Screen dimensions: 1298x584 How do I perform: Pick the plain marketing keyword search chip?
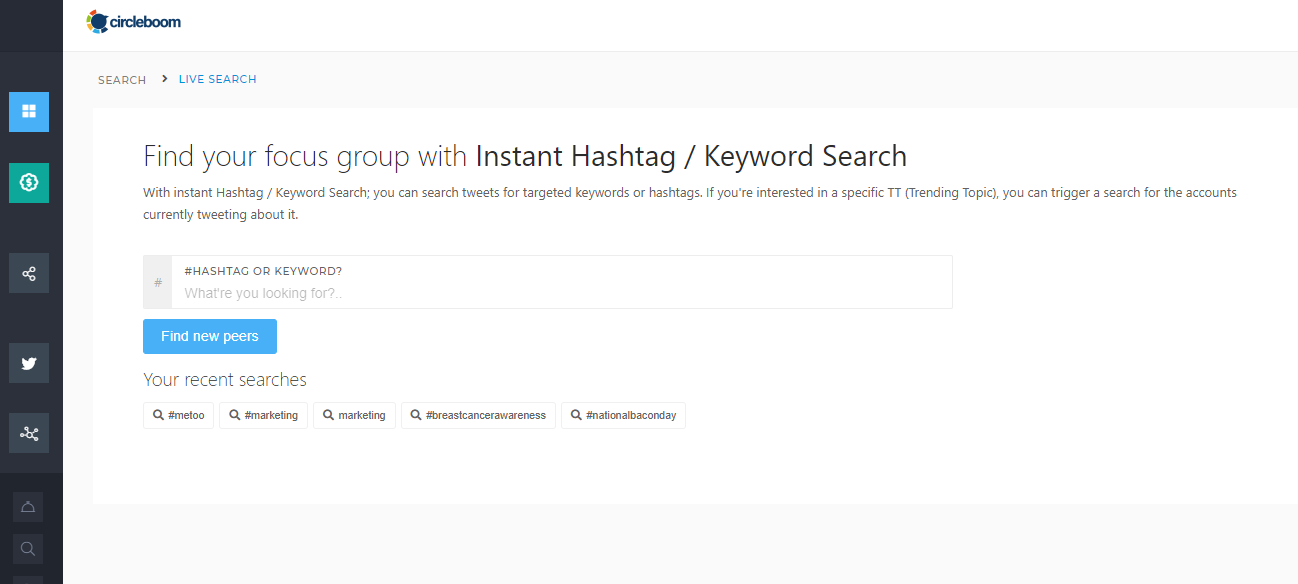354,415
